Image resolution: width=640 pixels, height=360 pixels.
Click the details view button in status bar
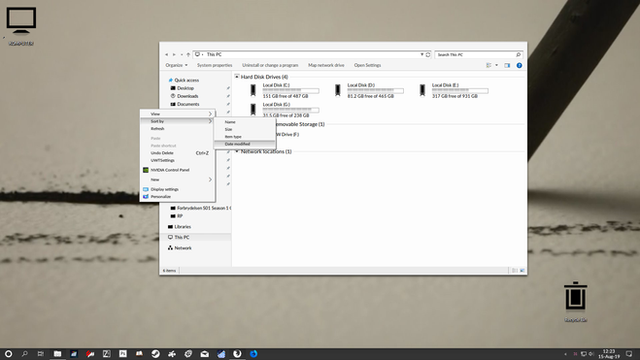[x=515, y=270]
